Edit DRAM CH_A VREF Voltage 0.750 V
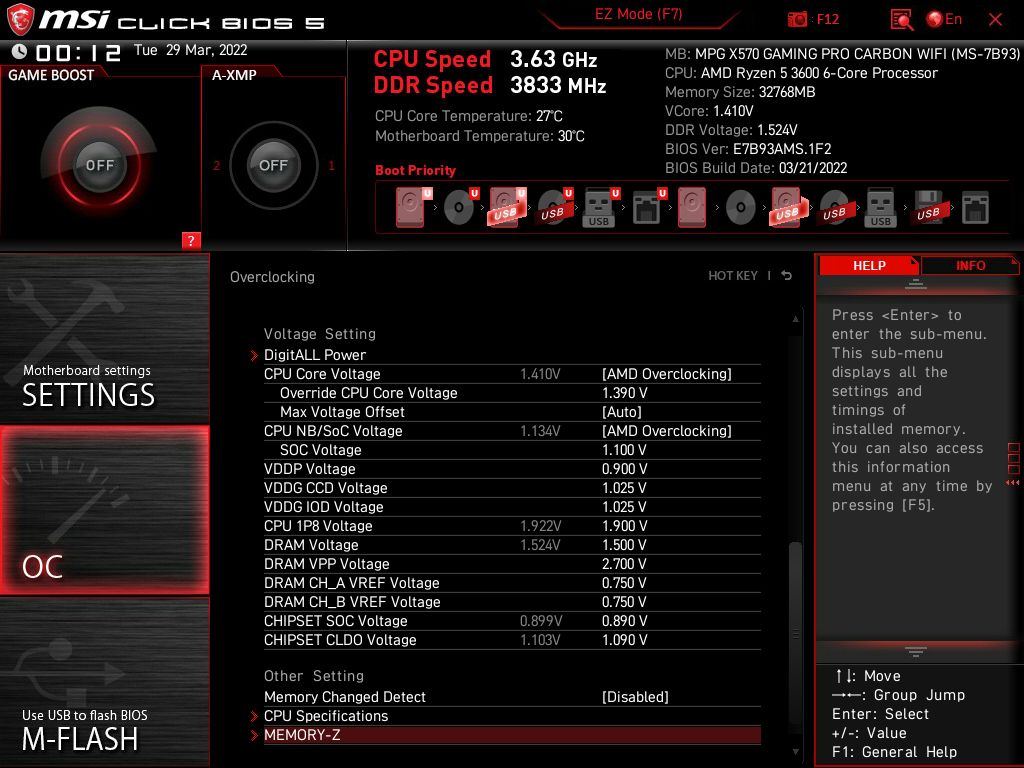 [x=624, y=582]
